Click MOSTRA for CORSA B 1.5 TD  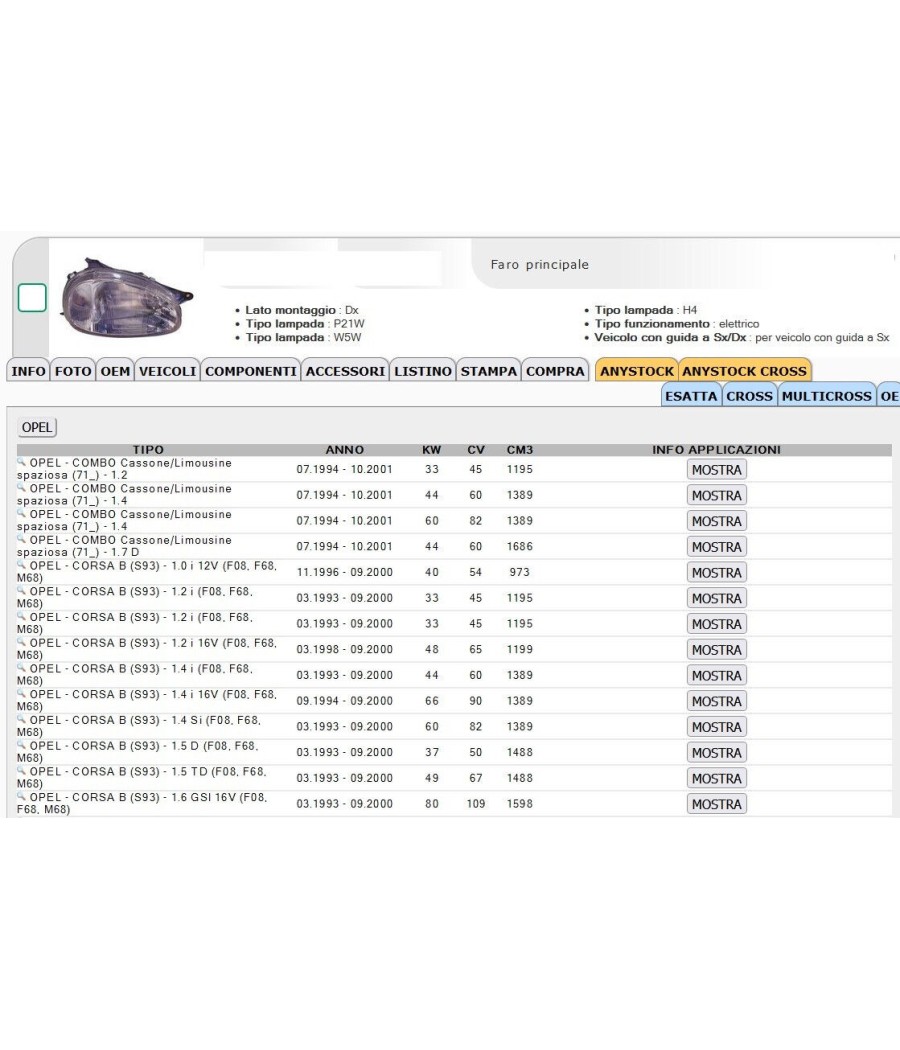(717, 778)
